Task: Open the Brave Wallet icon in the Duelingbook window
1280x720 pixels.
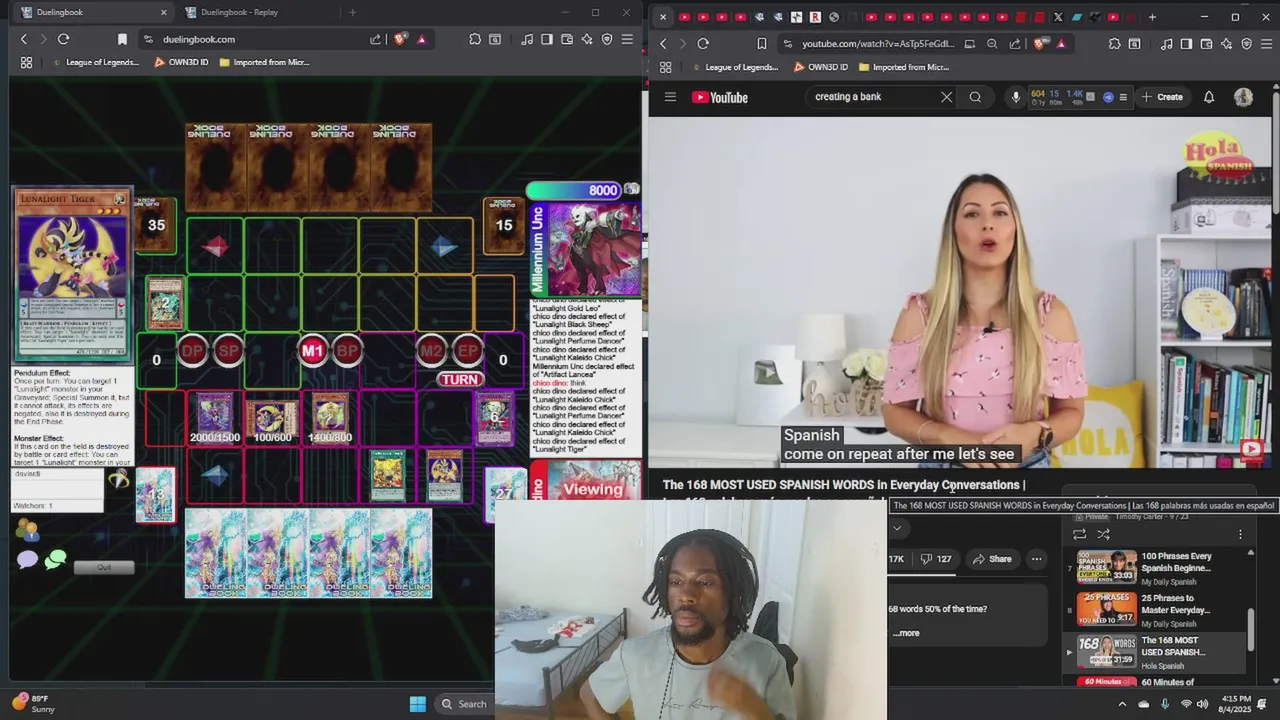Action: 567,39
